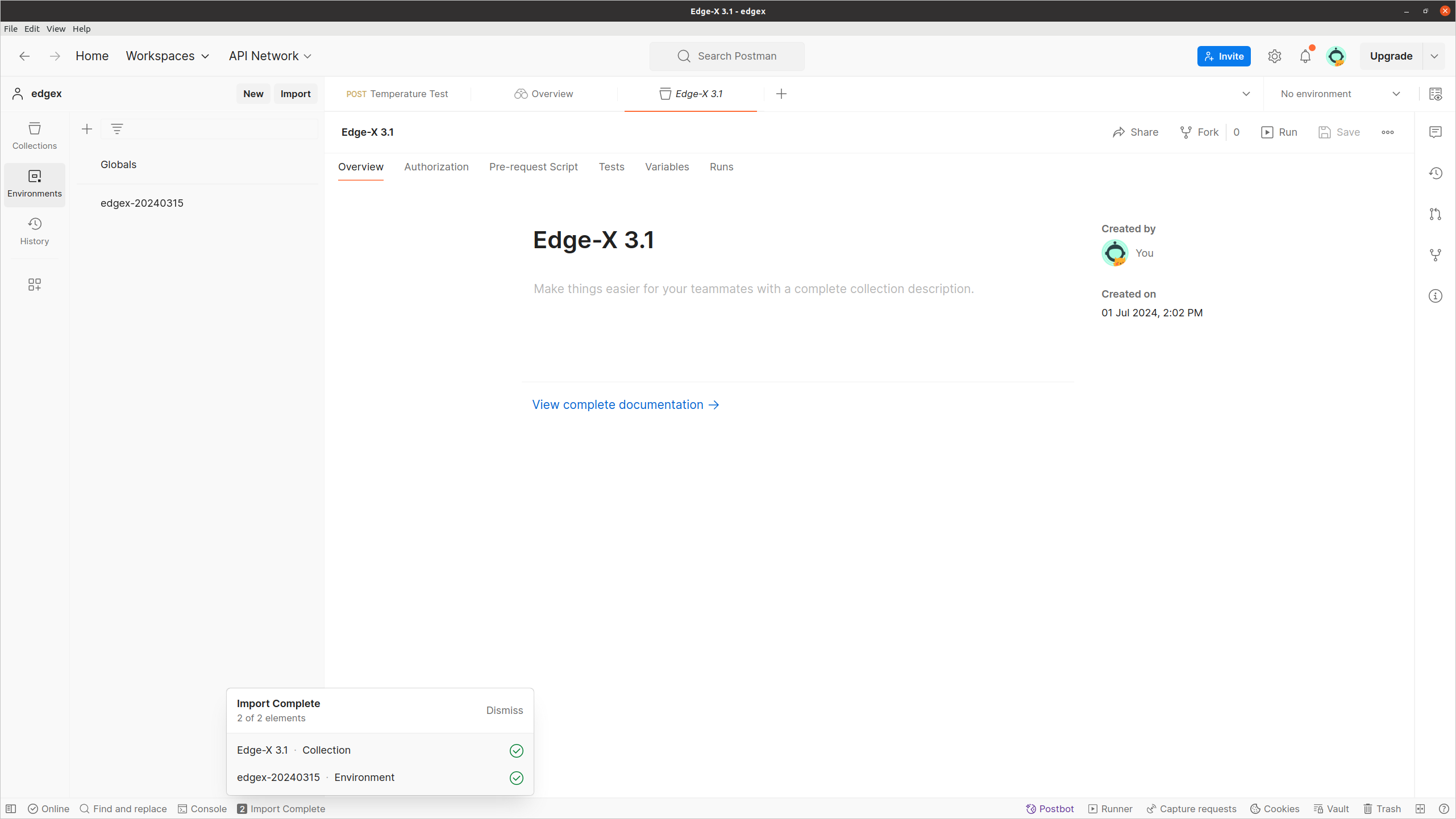Toggle two-pane layout icon in status bar
Screen dimensions: 1456x819
[1420, 809]
